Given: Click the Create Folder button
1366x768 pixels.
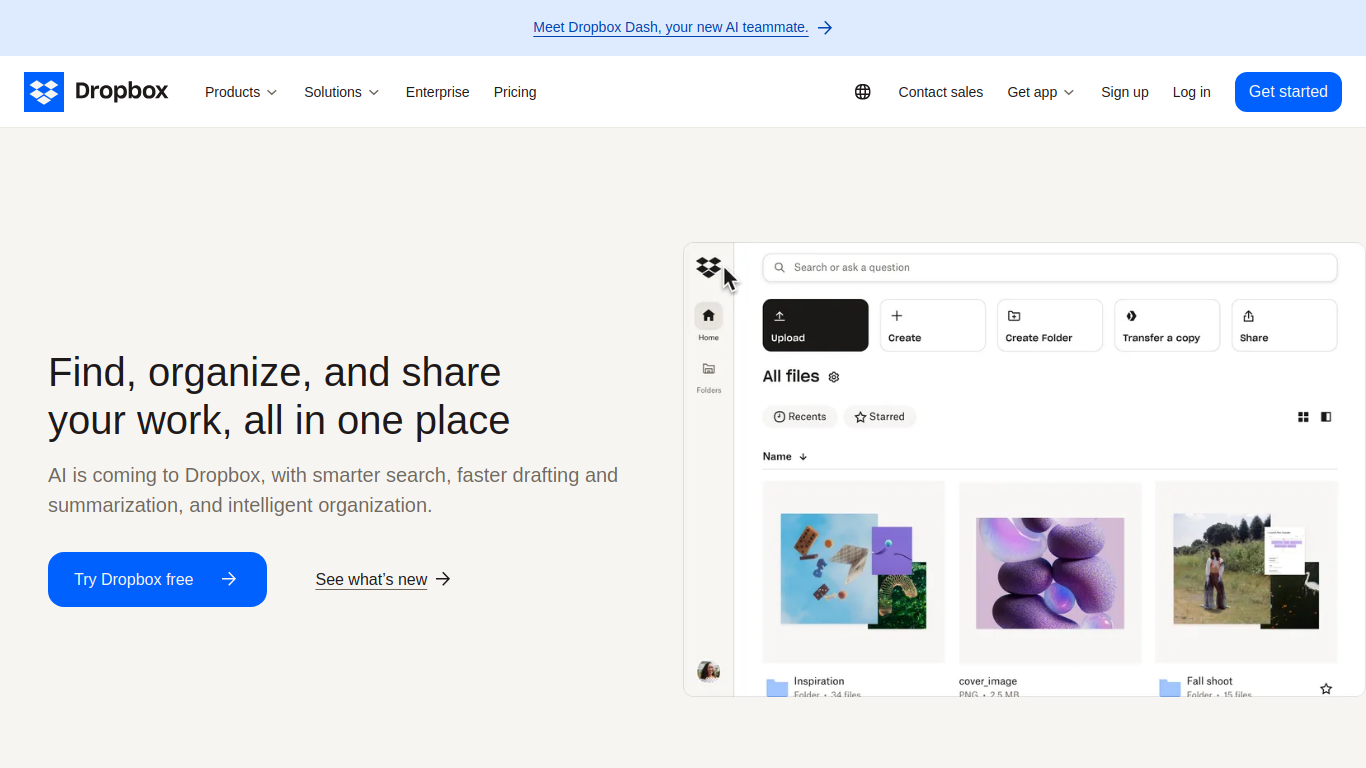Looking at the screenshot, I should pyautogui.click(x=1050, y=325).
